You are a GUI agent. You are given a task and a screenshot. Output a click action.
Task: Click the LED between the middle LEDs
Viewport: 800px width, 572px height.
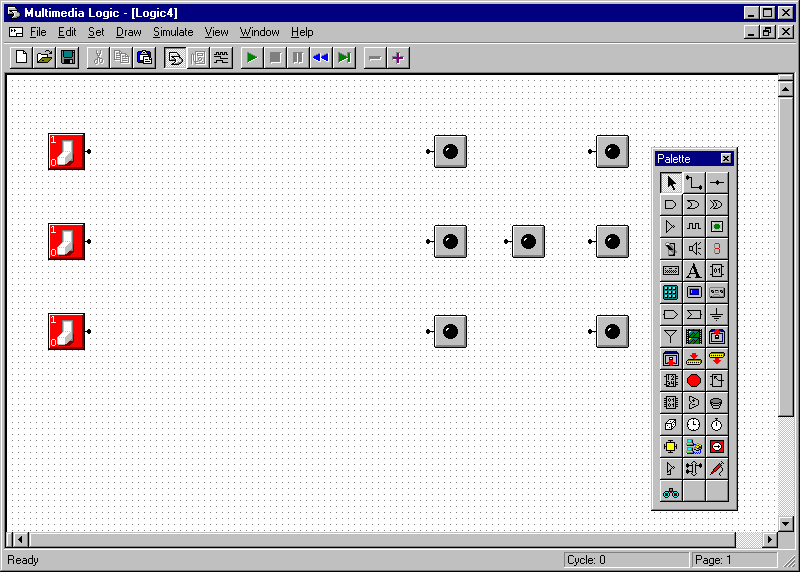tap(529, 241)
